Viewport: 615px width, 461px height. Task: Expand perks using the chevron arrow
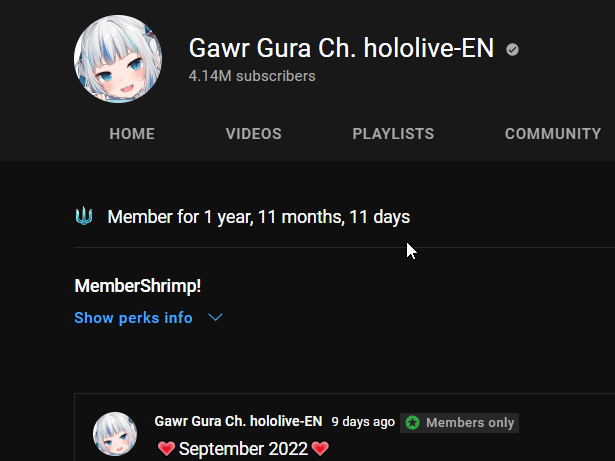point(215,317)
